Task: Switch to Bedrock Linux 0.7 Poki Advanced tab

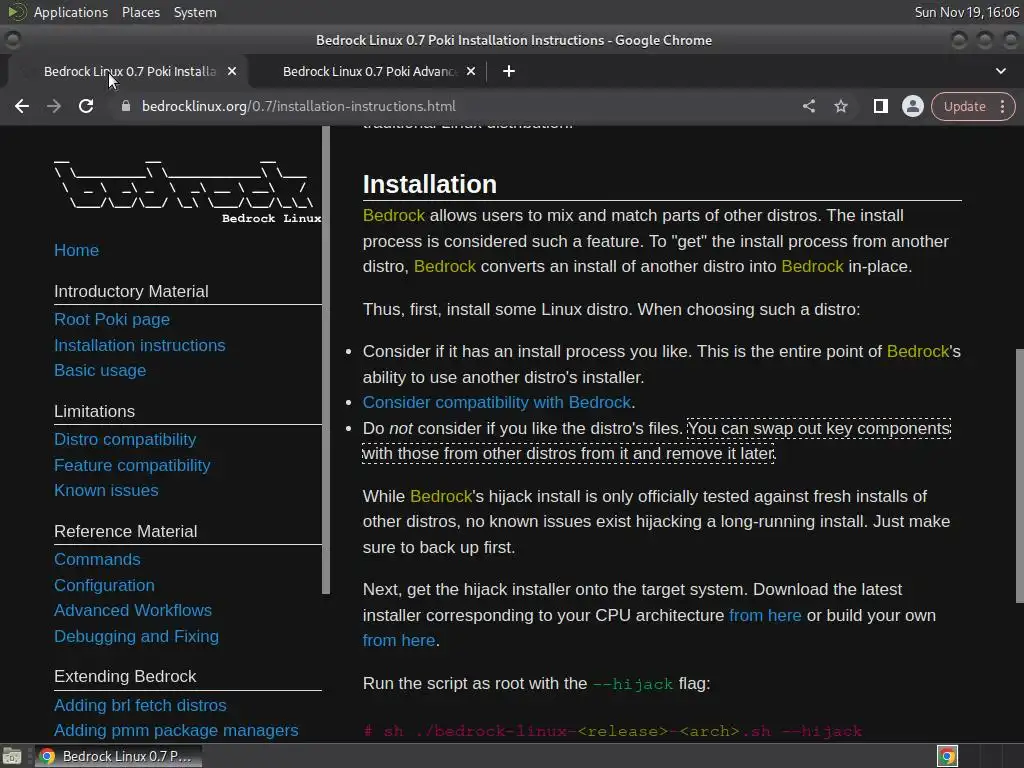Action: point(369,71)
